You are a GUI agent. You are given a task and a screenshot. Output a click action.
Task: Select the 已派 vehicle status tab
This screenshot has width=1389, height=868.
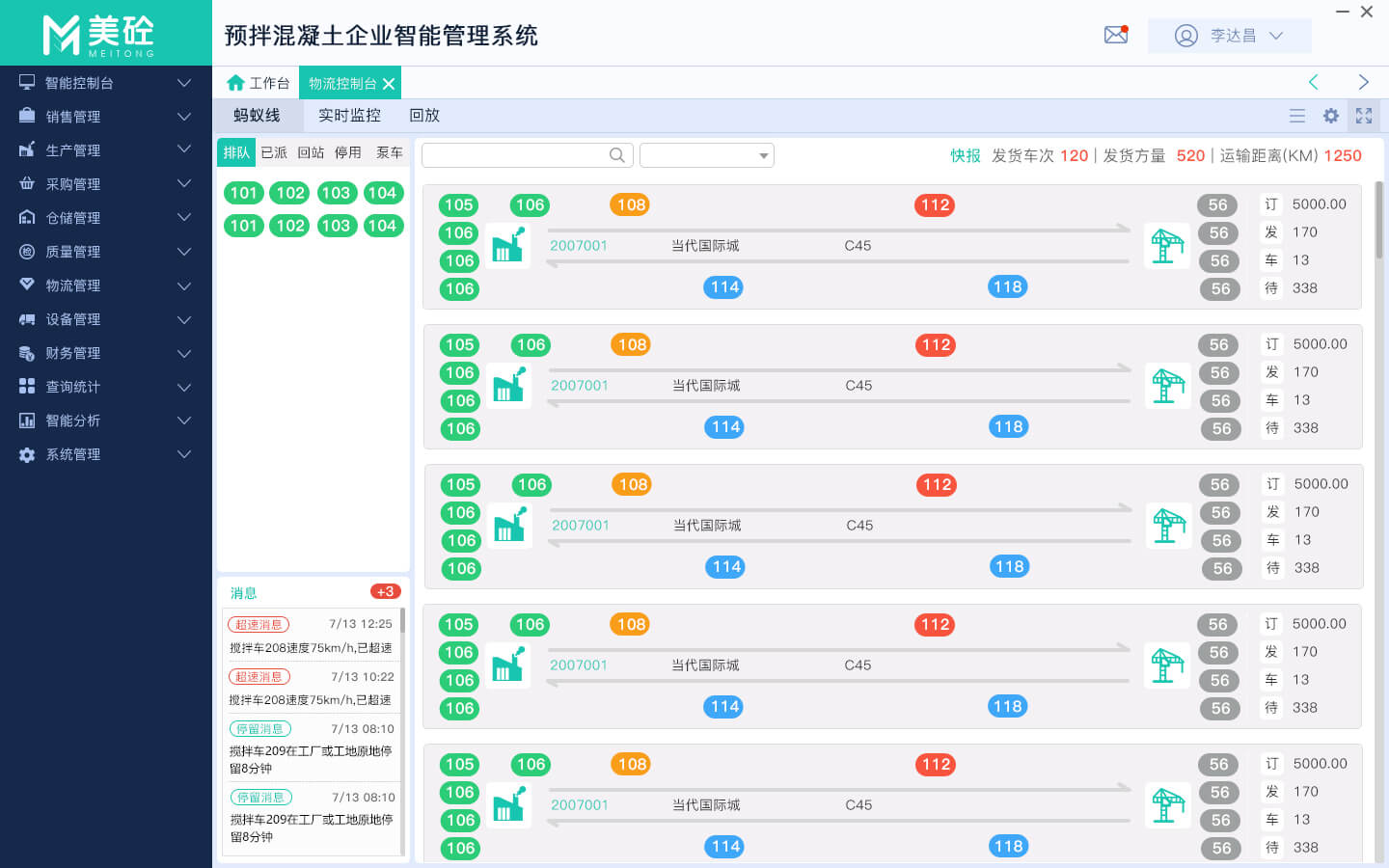tap(274, 152)
